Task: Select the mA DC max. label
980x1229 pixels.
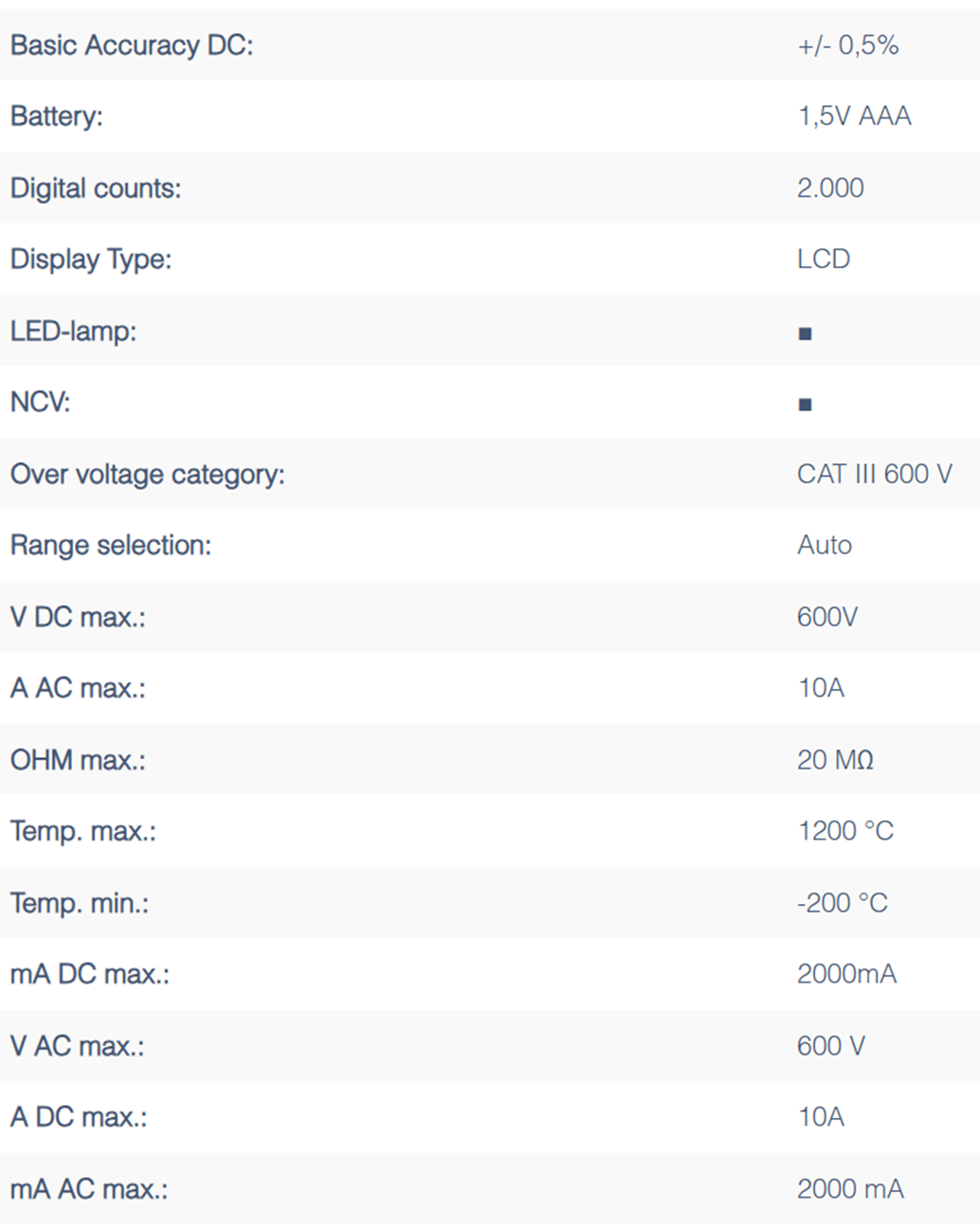Action: 89,974
